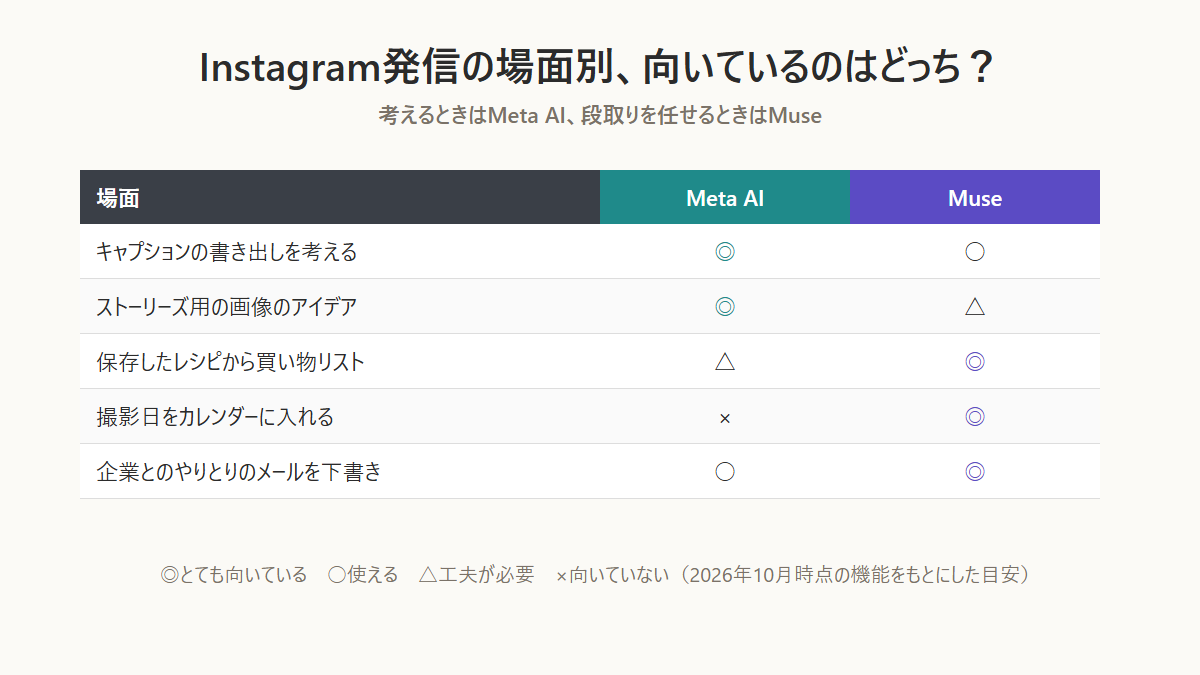Click Muse double-circle for メールを下書き row
This screenshot has width=1200, height=675.
pyautogui.click(x=975, y=472)
